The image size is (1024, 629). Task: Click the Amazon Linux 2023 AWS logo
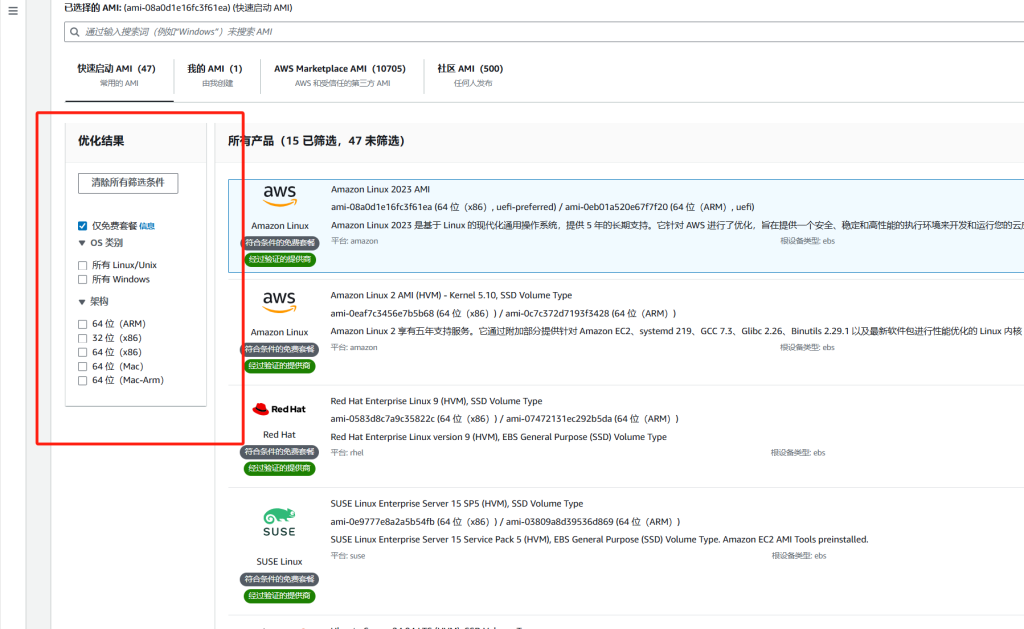[x=279, y=197]
